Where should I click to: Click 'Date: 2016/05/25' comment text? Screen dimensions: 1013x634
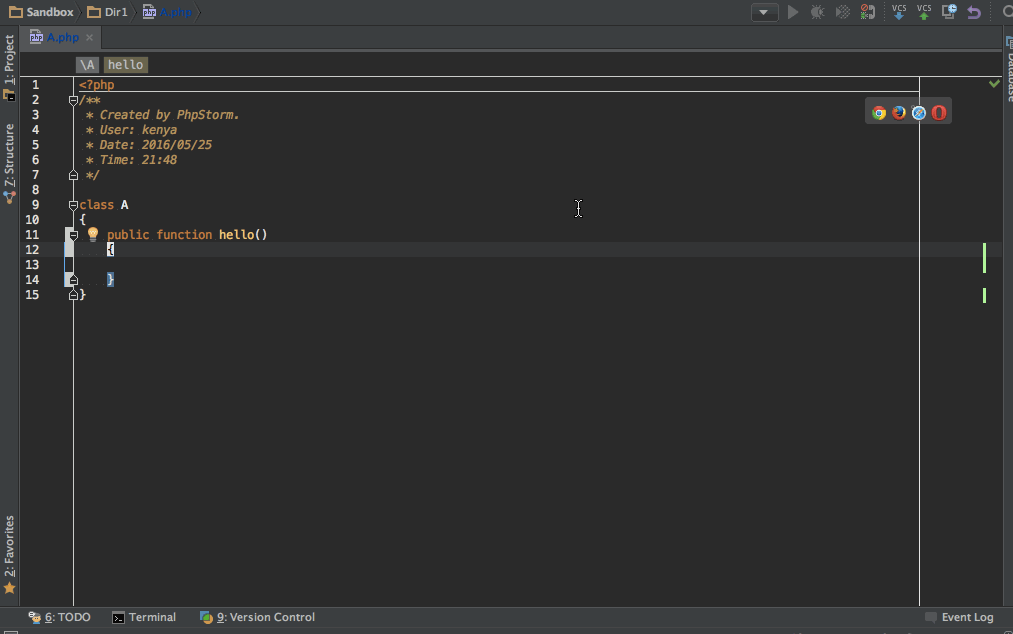click(x=156, y=145)
